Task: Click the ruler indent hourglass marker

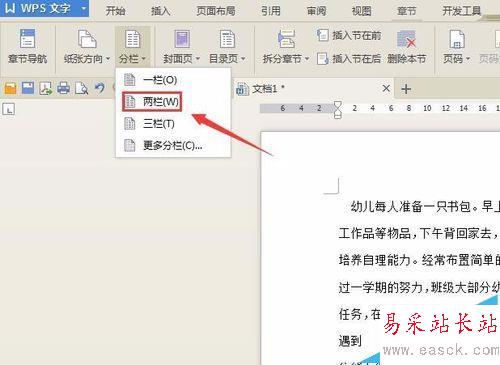Action: coord(337,109)
